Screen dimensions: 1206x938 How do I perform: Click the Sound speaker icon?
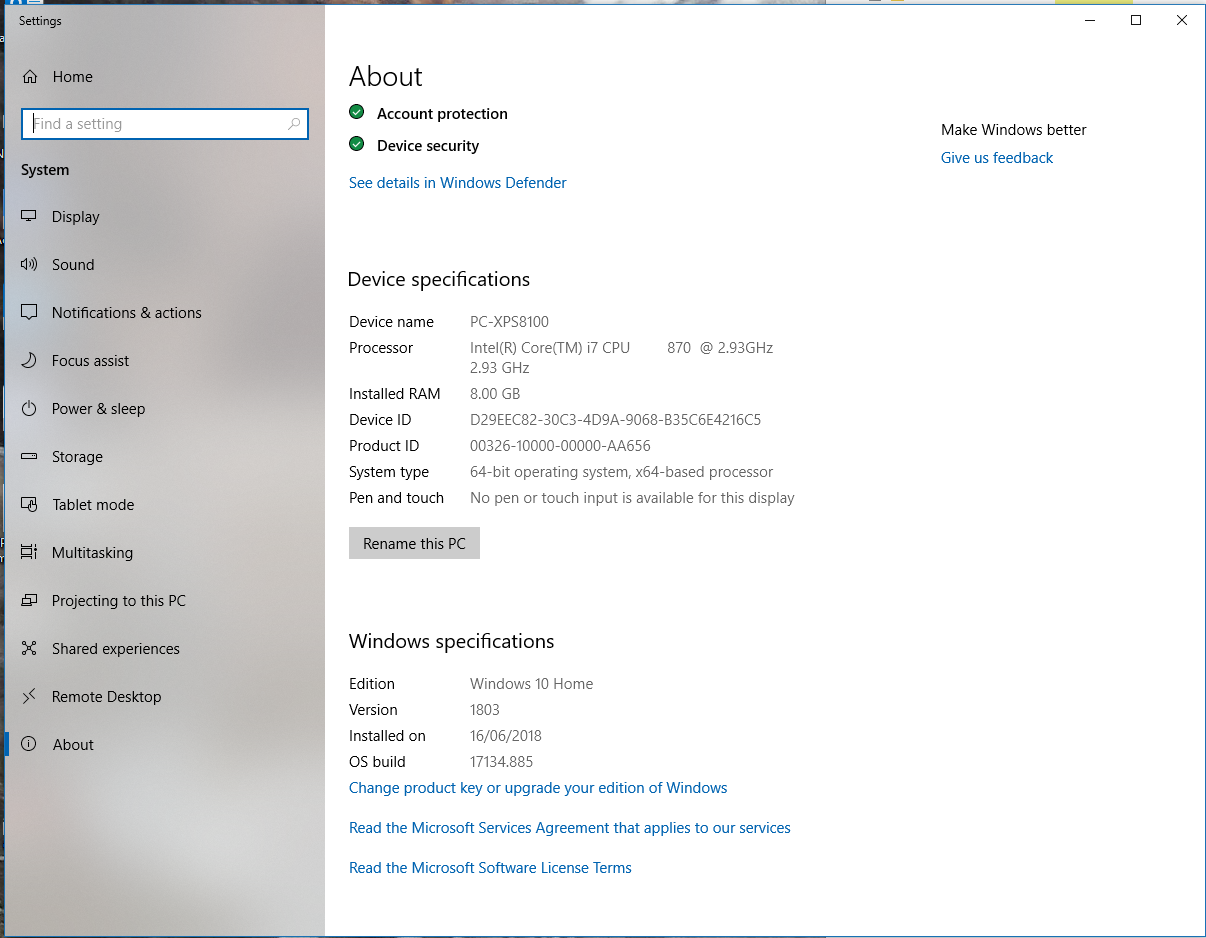tap(30, 265)
